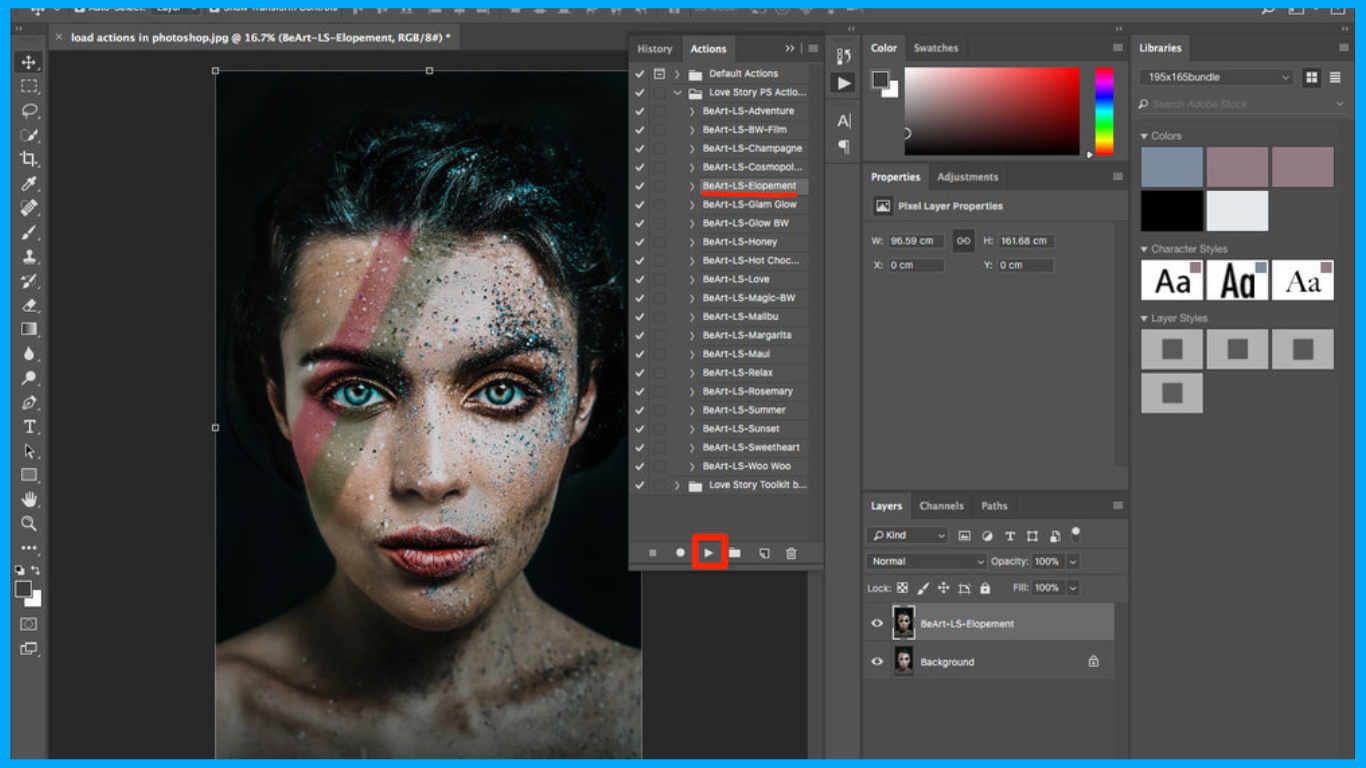Click the Stop action icon
The image size is (1366, 768).
[653, 553]
